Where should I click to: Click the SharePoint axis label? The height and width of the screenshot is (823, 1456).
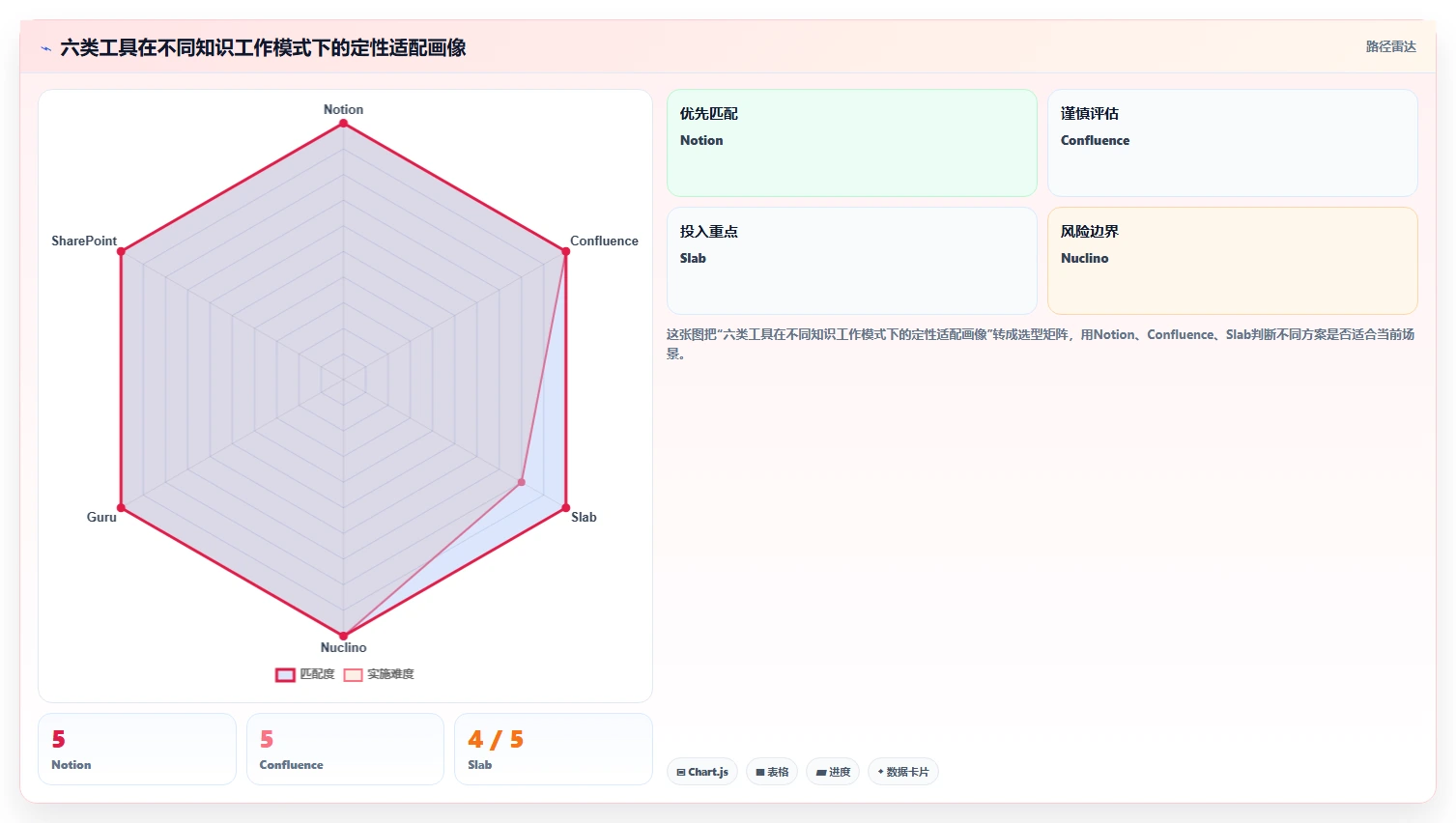click(84, 241)
